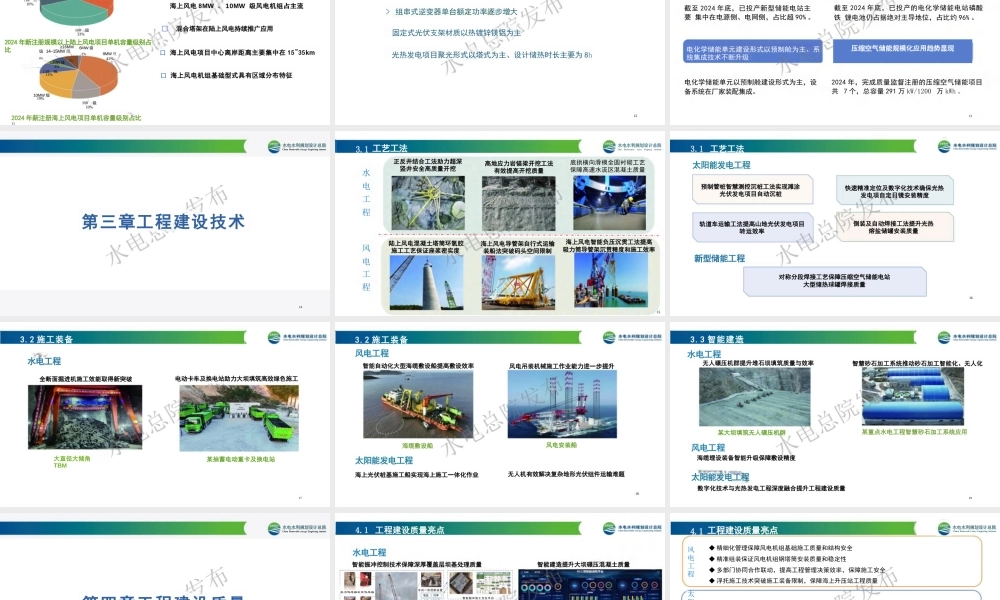Click the blue 压缩空气储能规模化应用趋势显现 box
1000x600 pixels.
pos(902,50)
